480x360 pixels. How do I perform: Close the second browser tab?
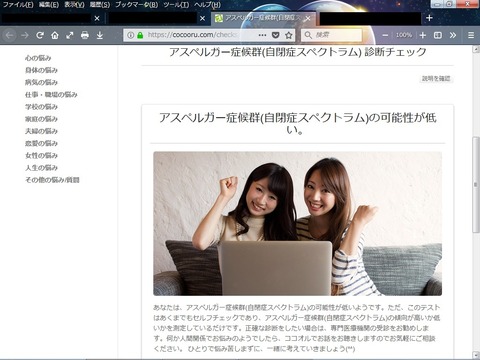tap(202, 18)
